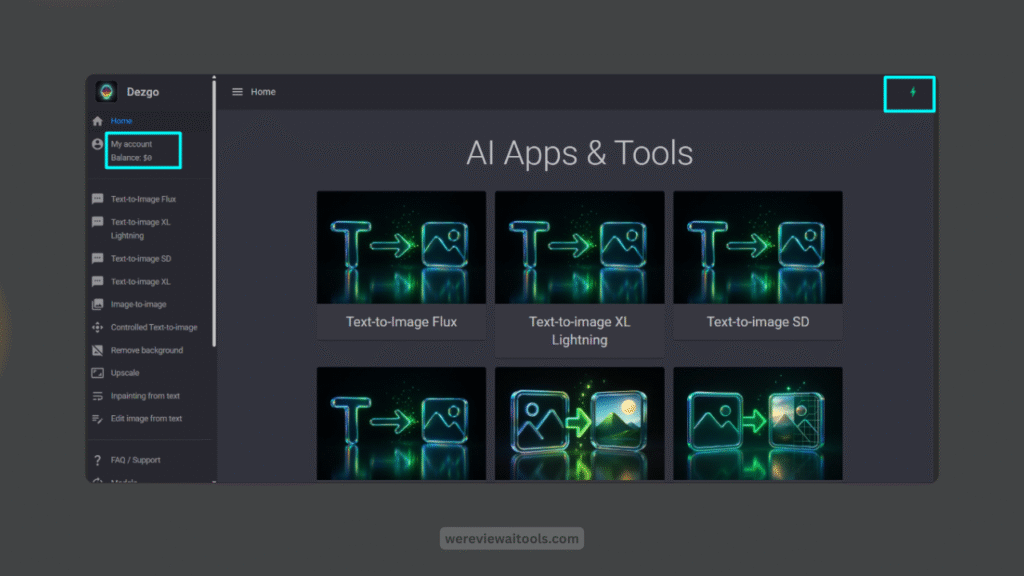
Task: Open the card showing a mountain landscape photo
Action: (x=579, y=423)
